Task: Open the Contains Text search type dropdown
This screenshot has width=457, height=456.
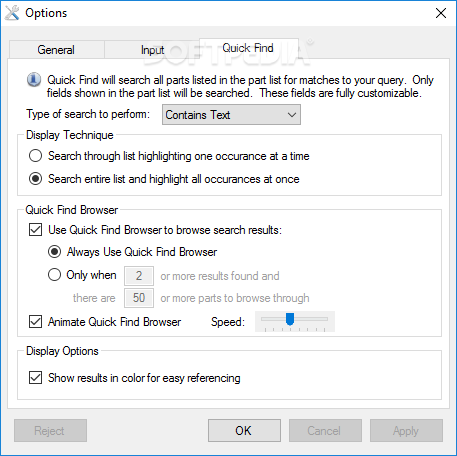Action: click(231, 115)
